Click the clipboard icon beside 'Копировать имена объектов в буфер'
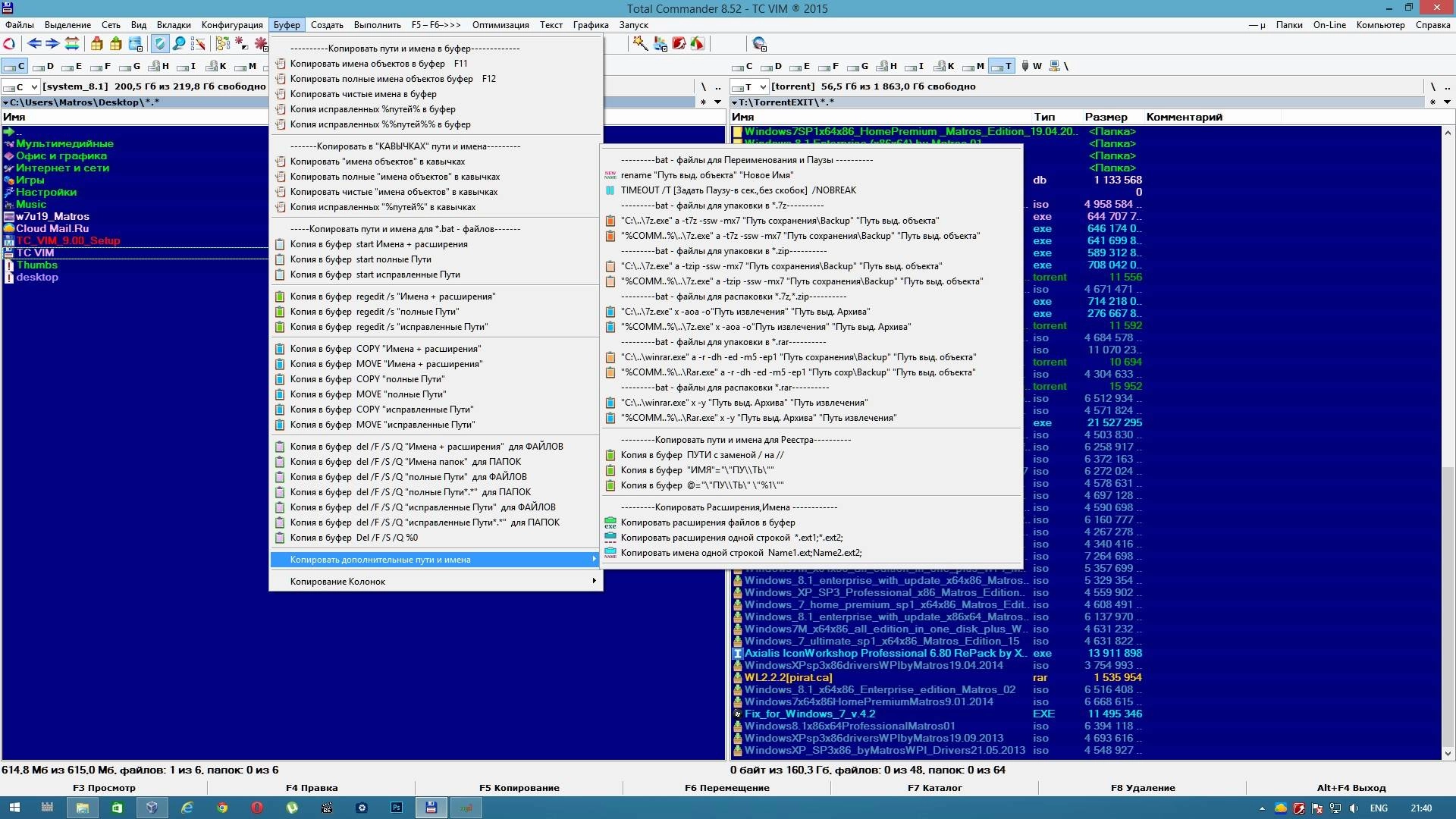Image resolution: width=1456 pixels, height=819 pixels. coord(280,64)
